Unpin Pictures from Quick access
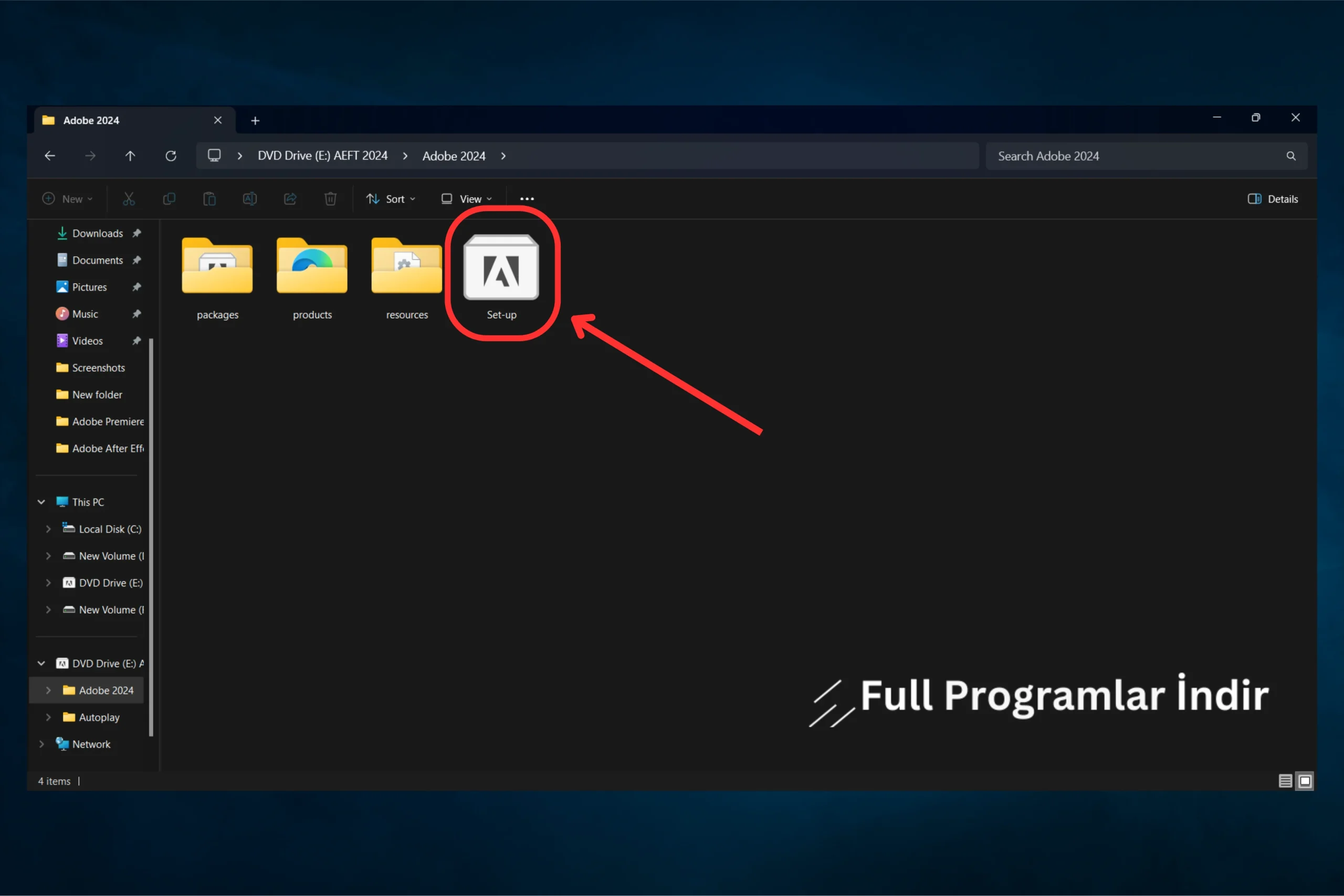 (x=136, y=287)
